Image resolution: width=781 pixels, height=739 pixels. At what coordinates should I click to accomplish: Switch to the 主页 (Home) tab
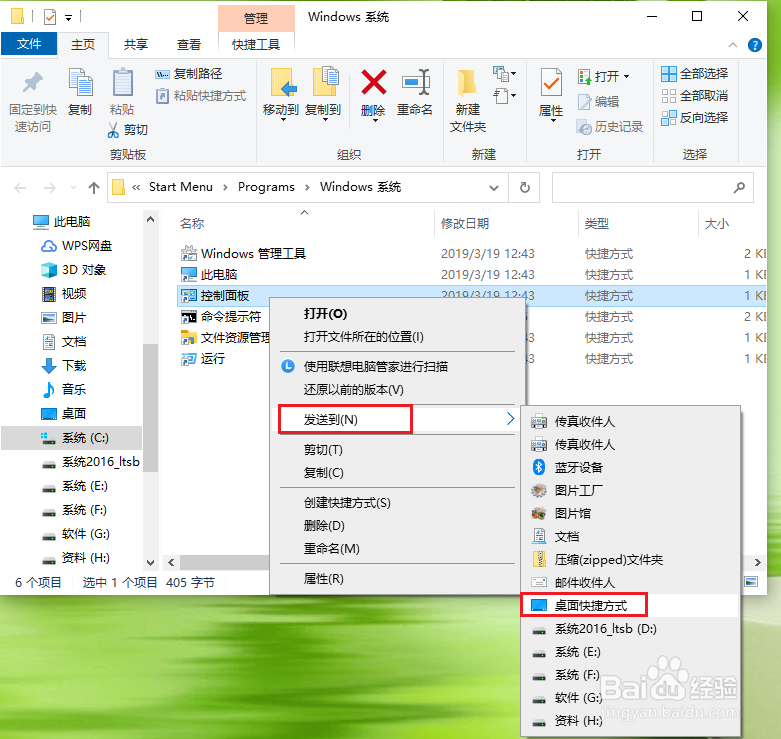click(83, 45)
